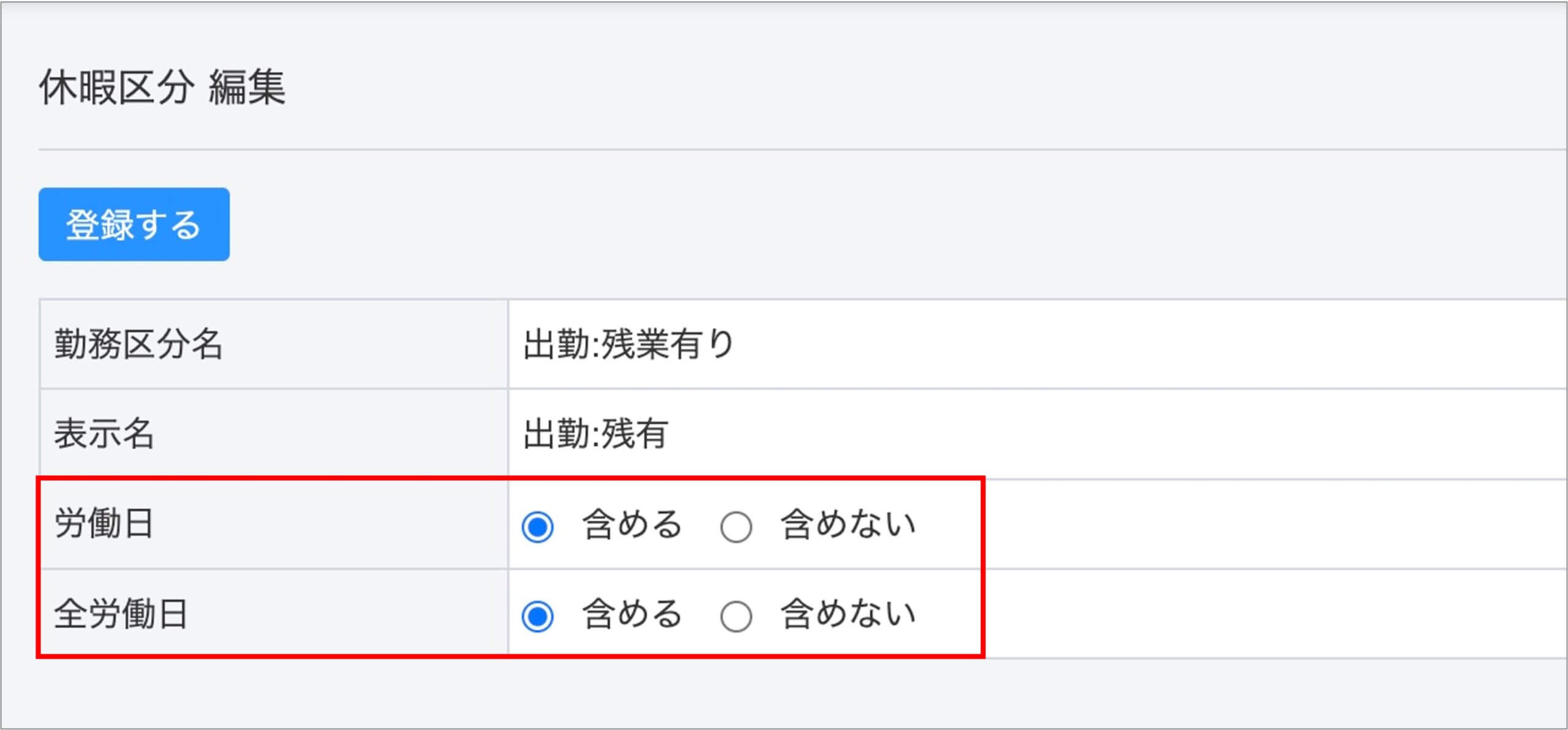The height and width of the screenshot is (730, 1568).
Task: Click the 休暇区分 編集 page heading
Action: [x=162, y=87]
